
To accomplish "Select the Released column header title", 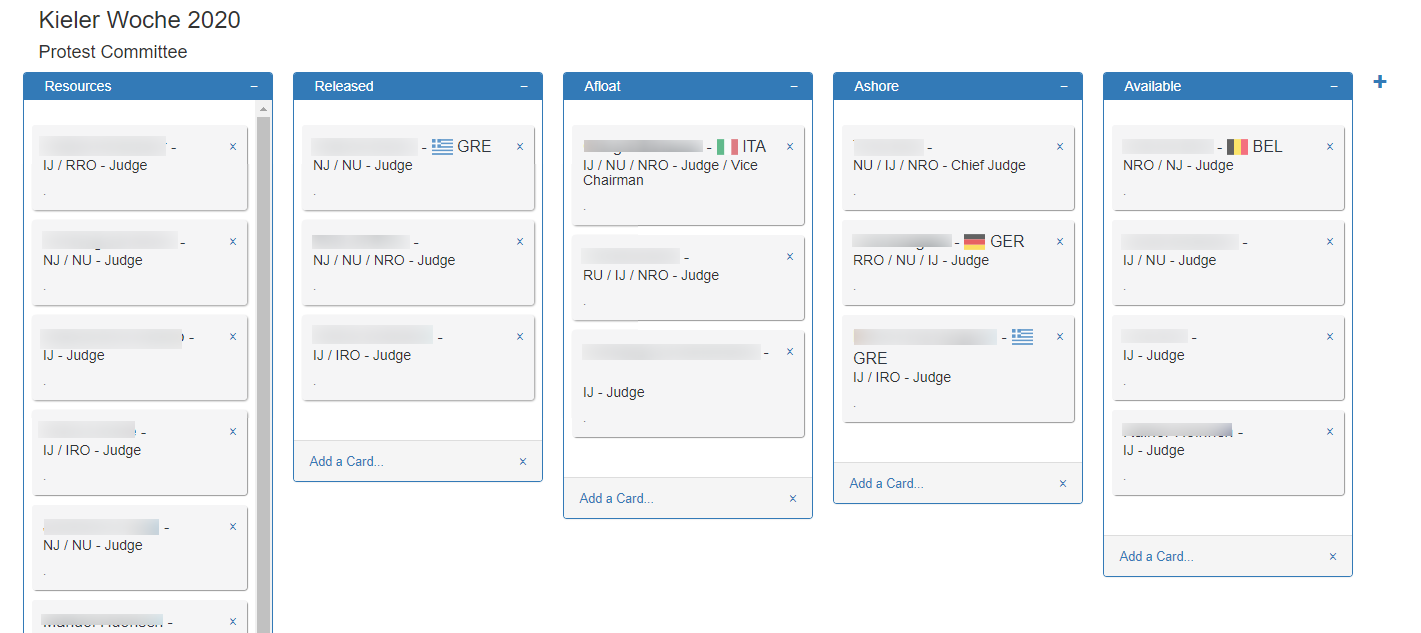I will [x=344, y=86].
